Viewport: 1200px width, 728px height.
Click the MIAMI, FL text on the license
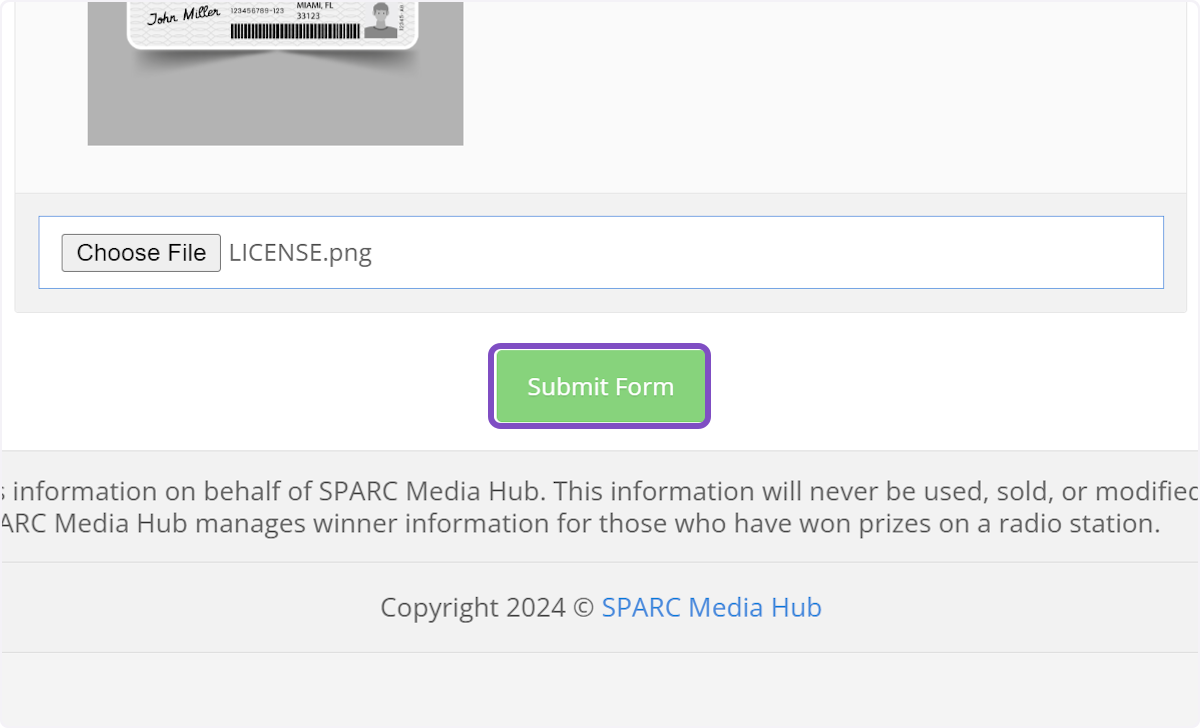pos(314,6)
